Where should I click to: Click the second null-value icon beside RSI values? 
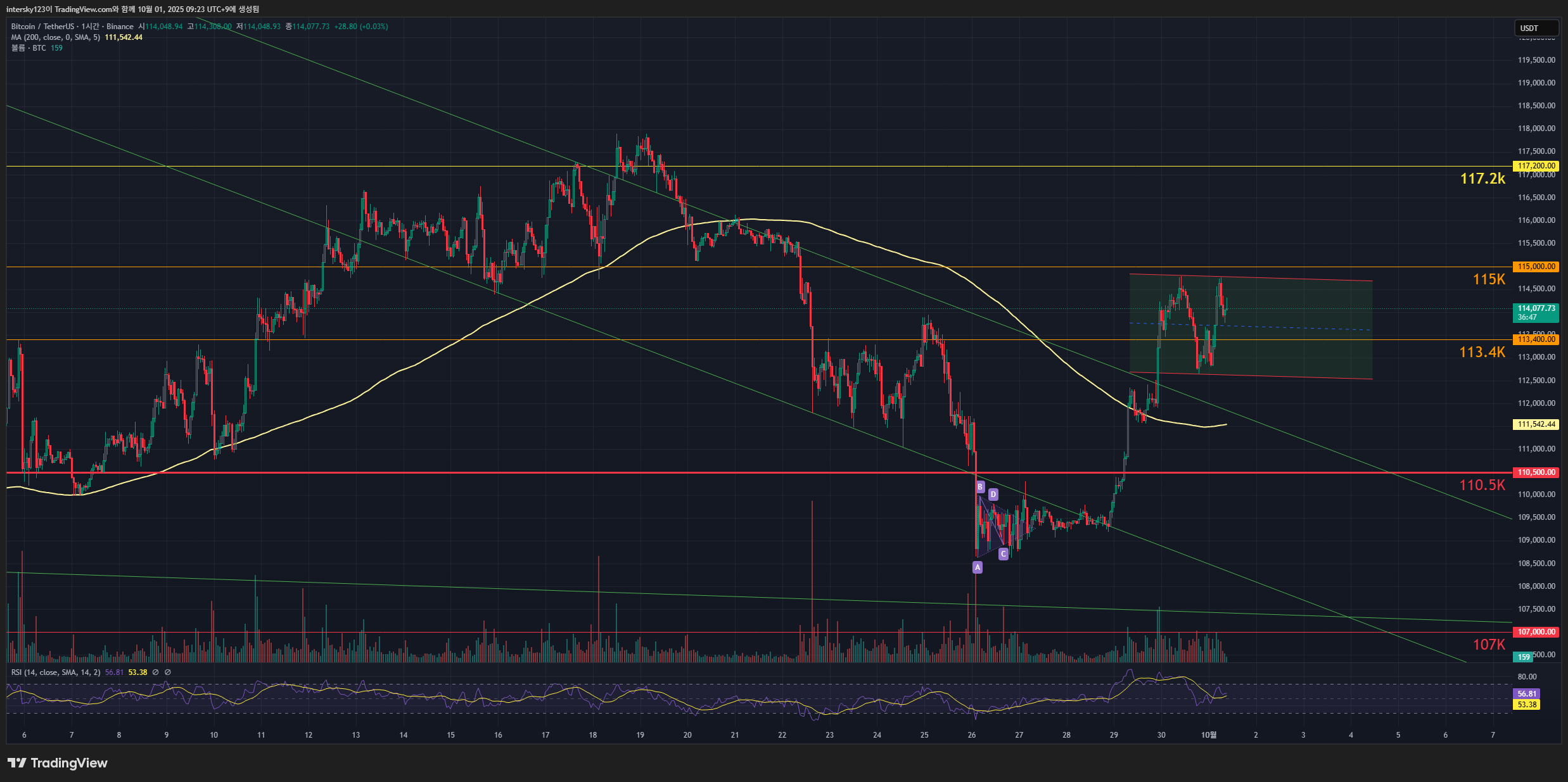click(x=168, y=672)
